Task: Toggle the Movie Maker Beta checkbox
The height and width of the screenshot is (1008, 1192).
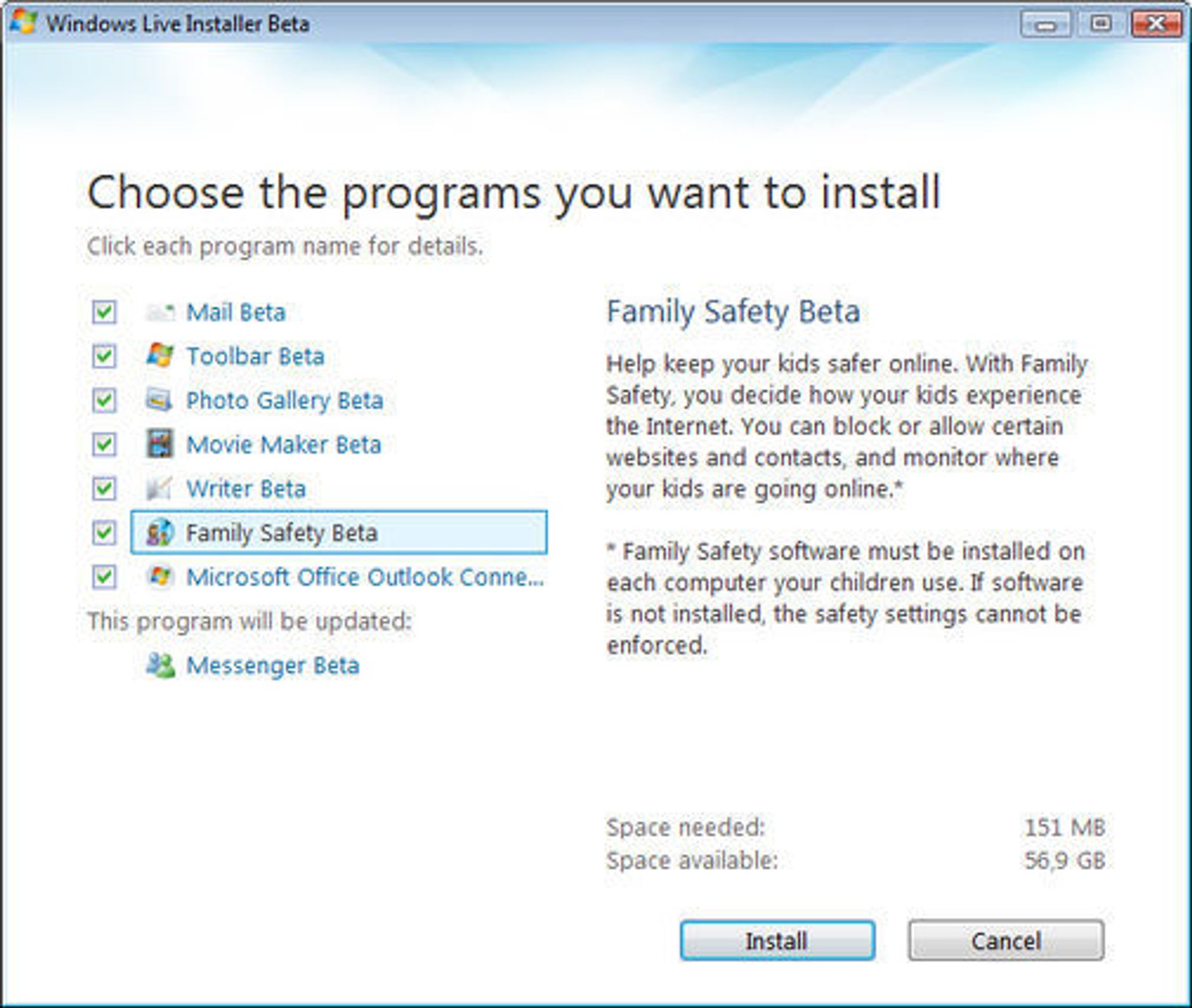Action: click(x=104, y=444)
